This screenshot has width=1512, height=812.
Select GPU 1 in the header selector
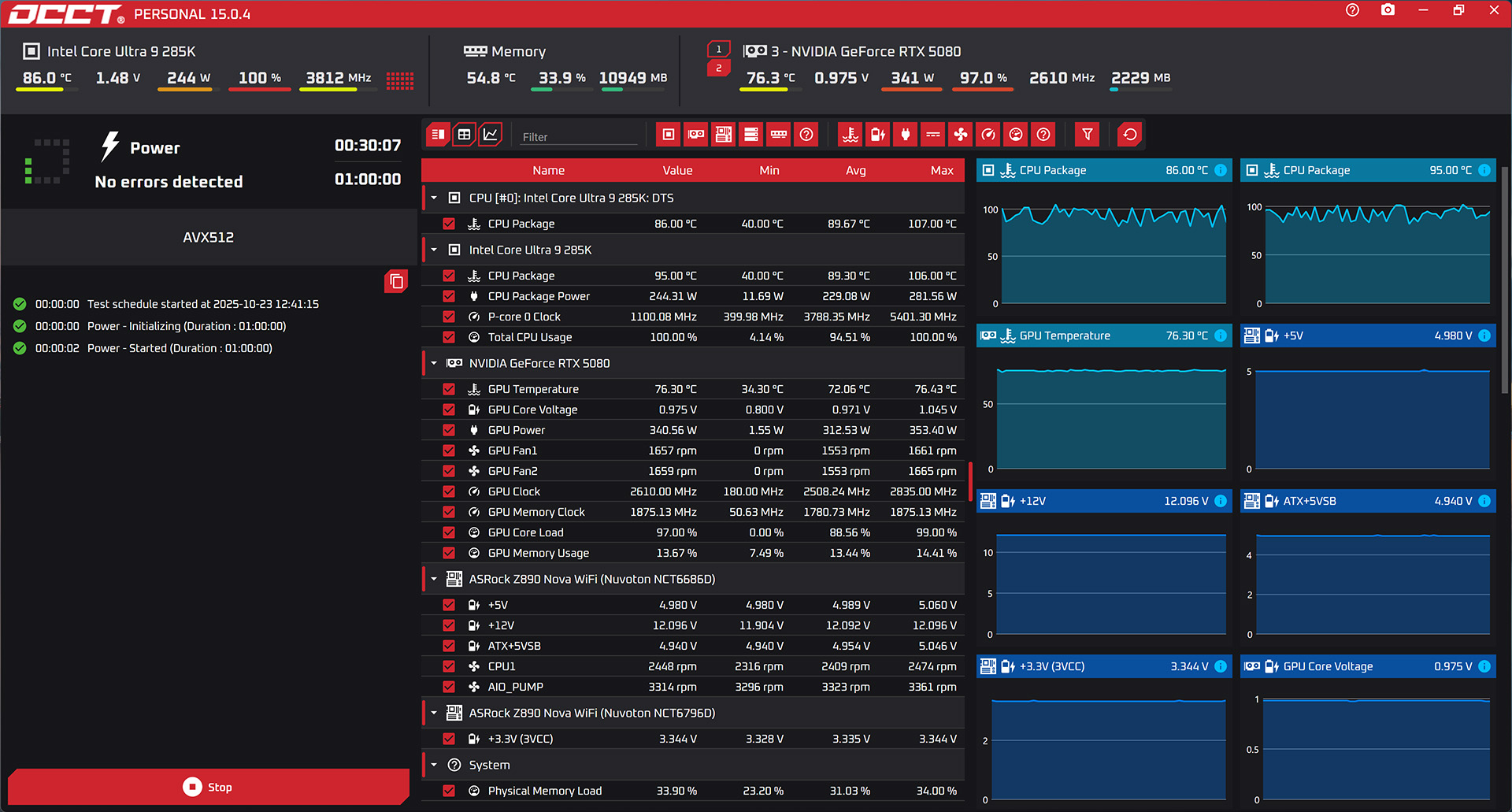click(x=718, y=49)
